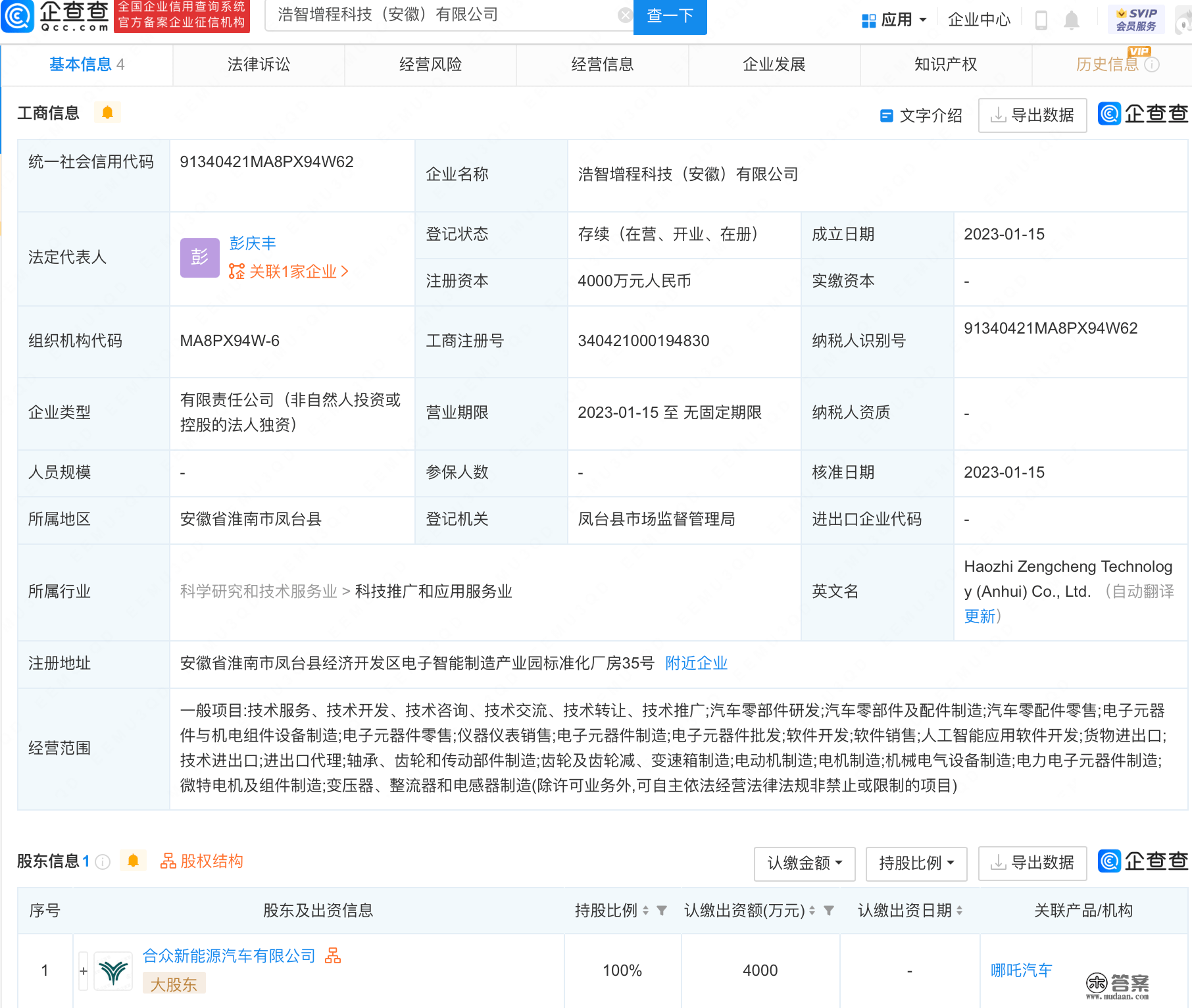Image resolution: width=1192 pixels, height=1008 pixels.
Task: Click 更新 link for English name
Action: pos(980,617)
